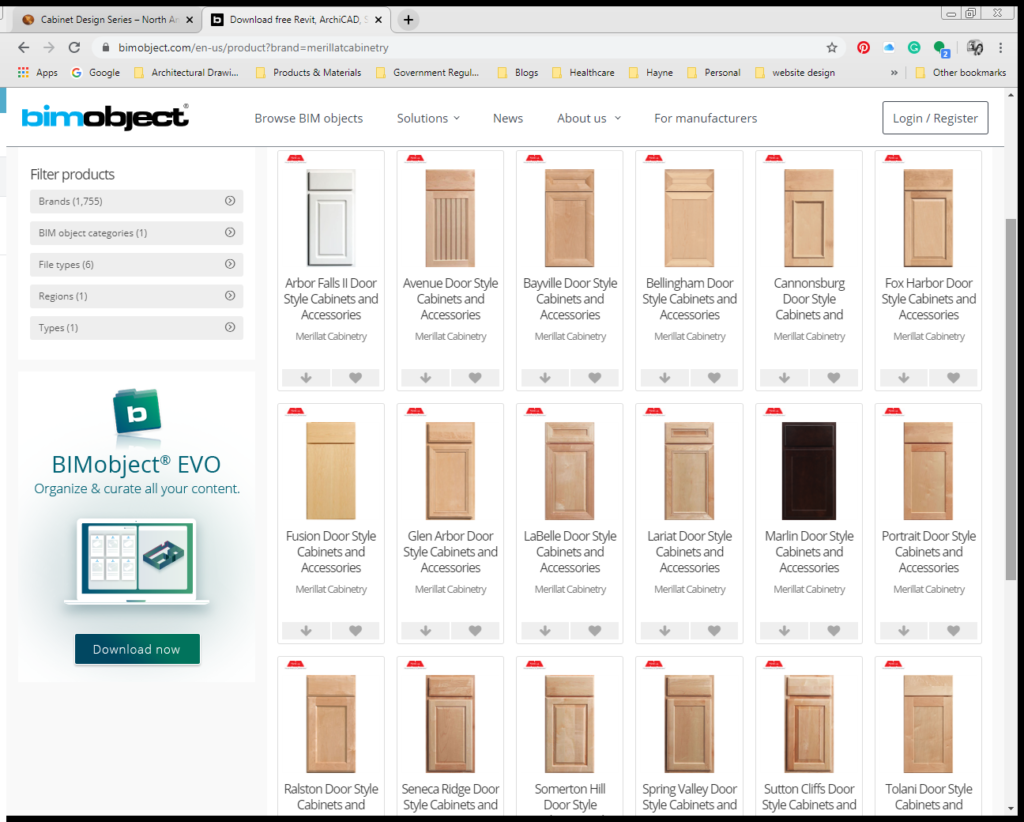Go back to the previous page
Viewport: 1024px width, 822px height.
(24, 47)
